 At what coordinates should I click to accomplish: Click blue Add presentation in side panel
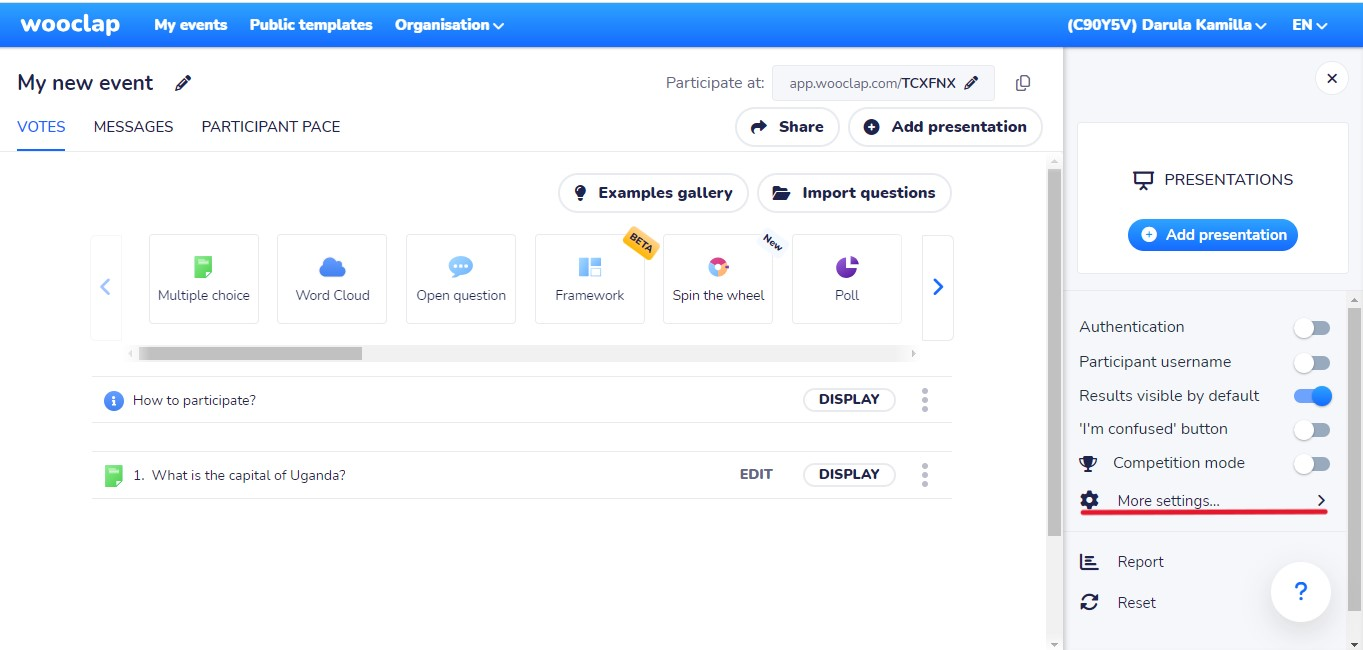[x=1213, y=235]
